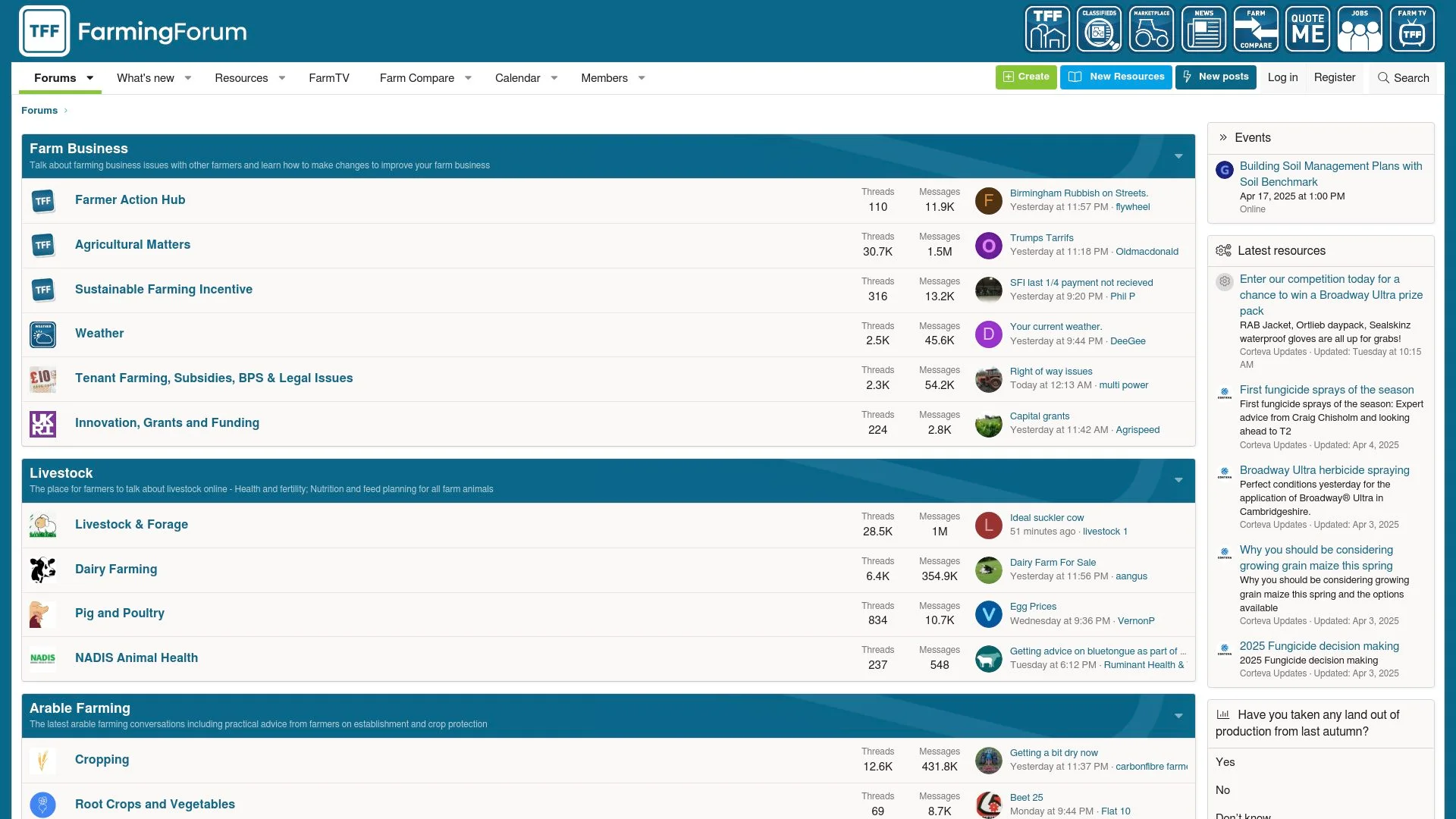Click the Tenant Farming £10 note icon

(43, 379)
